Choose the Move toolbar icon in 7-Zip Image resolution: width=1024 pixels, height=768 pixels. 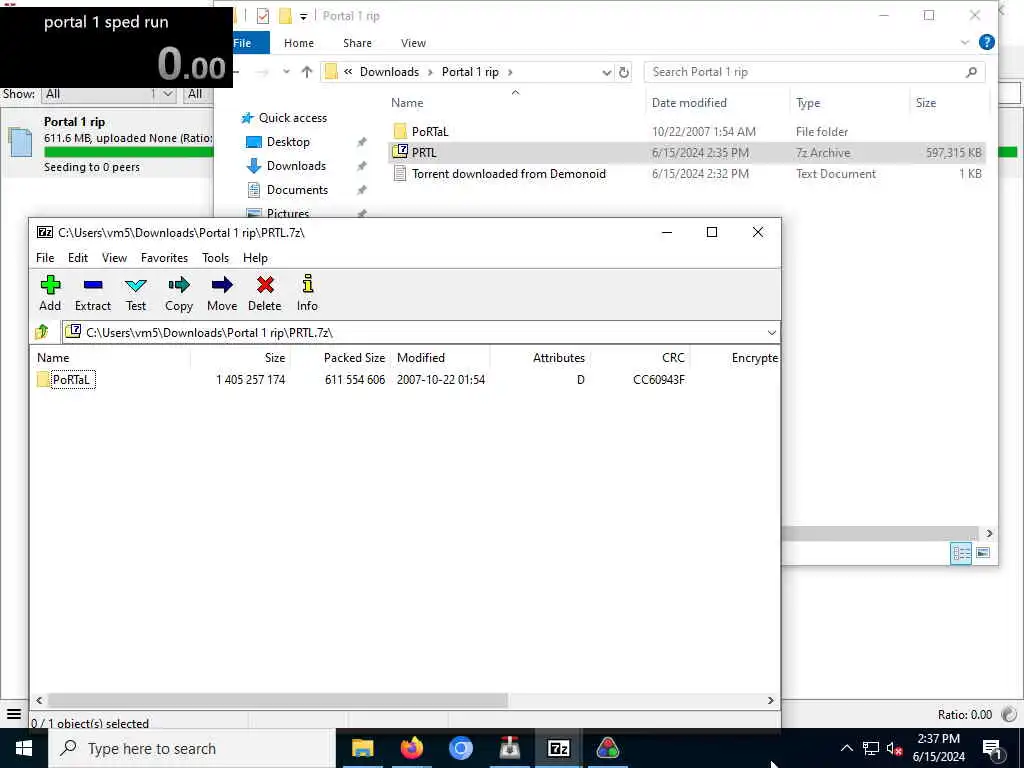point(222,293)
